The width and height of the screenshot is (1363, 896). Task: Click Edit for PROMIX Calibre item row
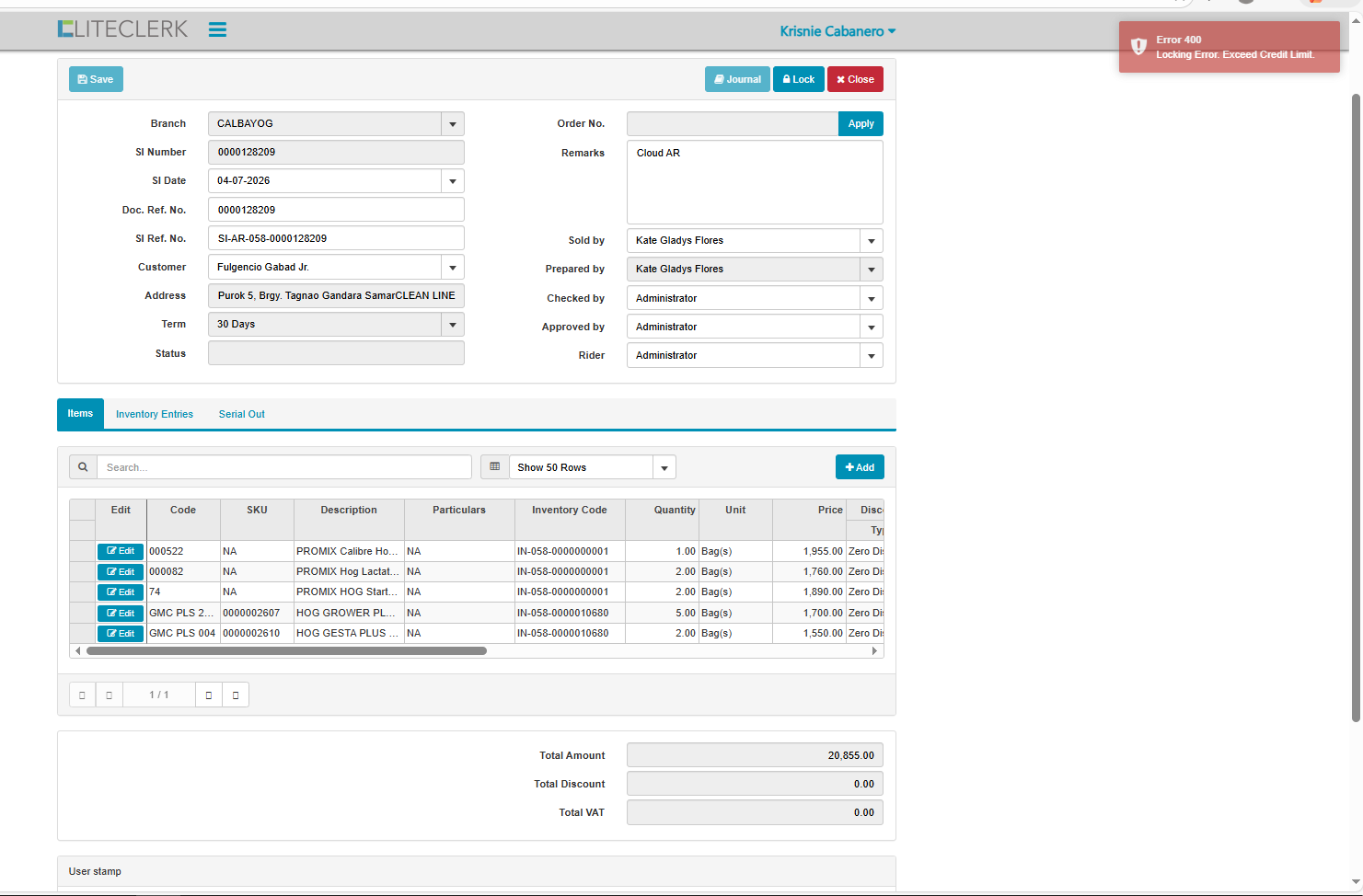coord(121,551)
